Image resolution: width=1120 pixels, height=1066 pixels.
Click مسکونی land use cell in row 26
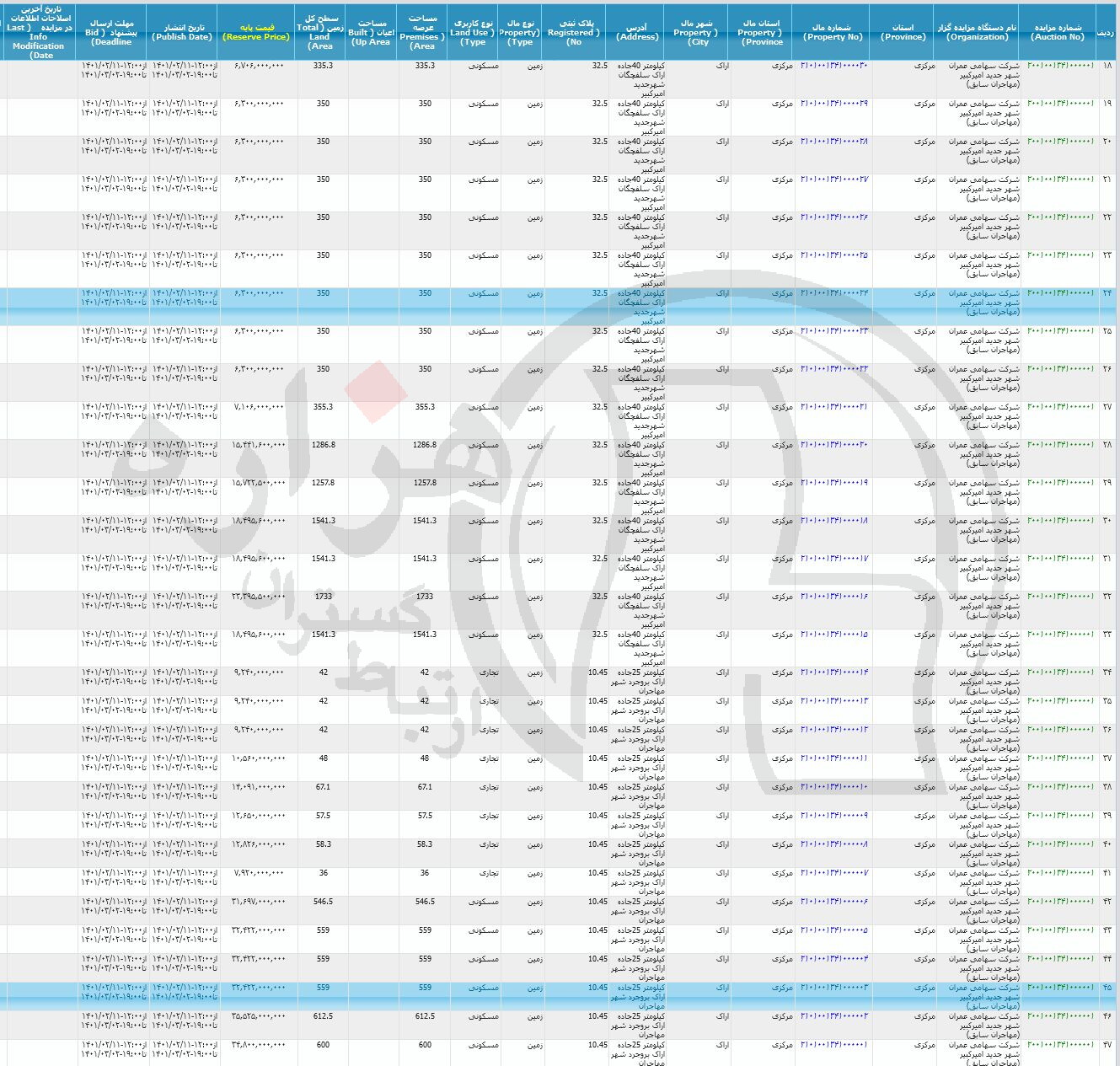tap(484, 369)
